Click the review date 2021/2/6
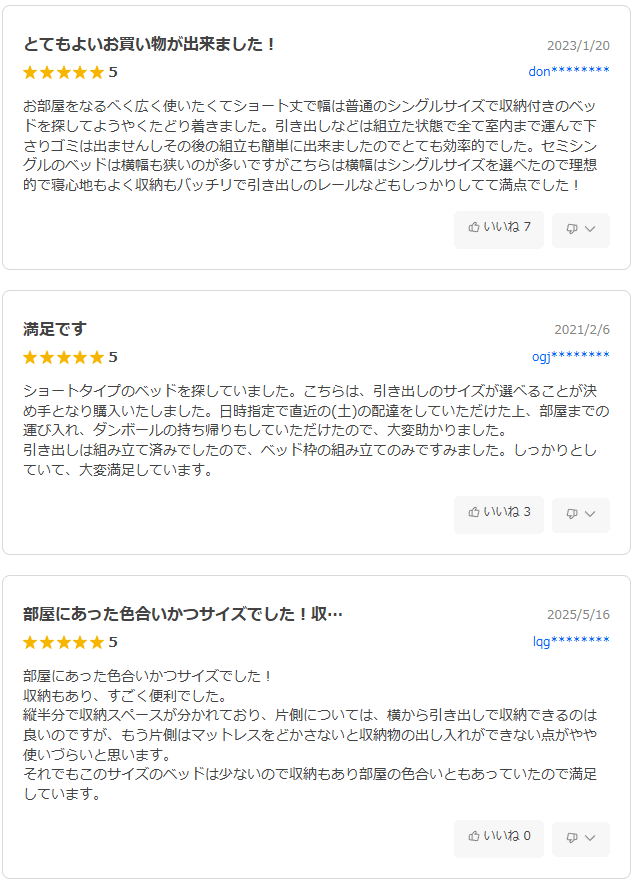The height and width of the screenshot is (883, 633). pos(582,330)
